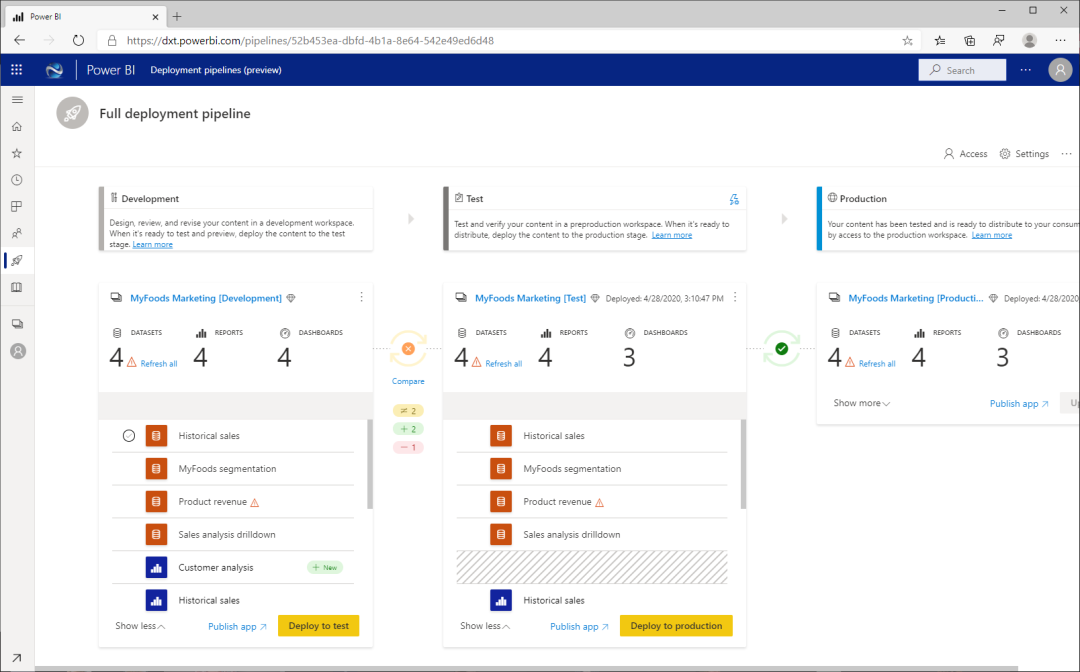1080x672 pixels.
Task: Click Publish app in Test stage
Action: [x=579, y=627]
